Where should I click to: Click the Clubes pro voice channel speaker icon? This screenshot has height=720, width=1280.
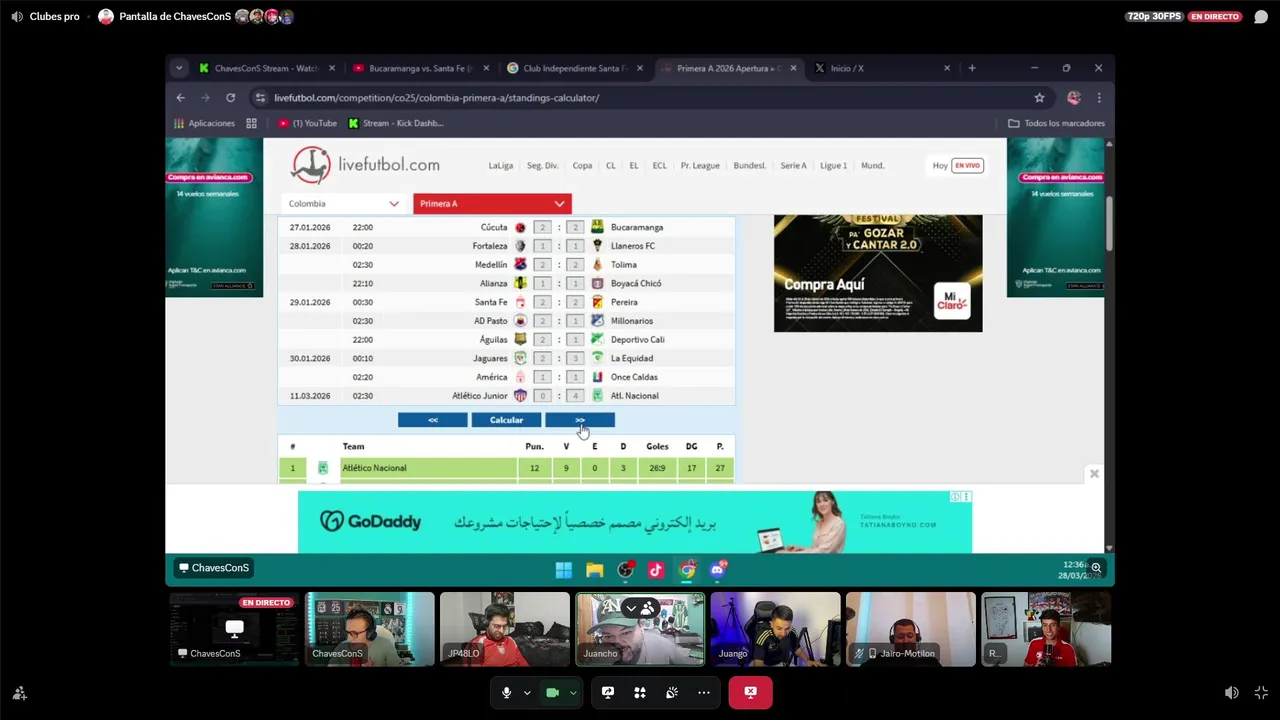click(x=17, y=16)
